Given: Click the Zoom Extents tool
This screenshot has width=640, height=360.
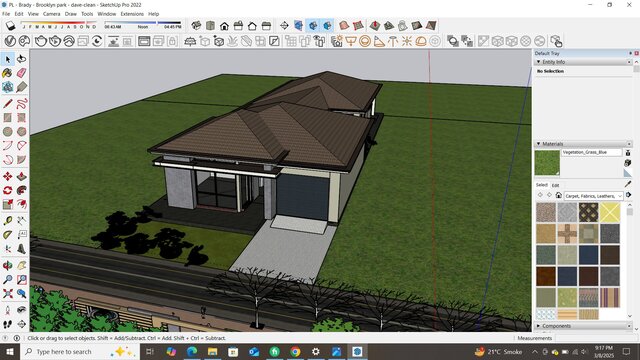Looking at the screenshot, I should point(8,293).
